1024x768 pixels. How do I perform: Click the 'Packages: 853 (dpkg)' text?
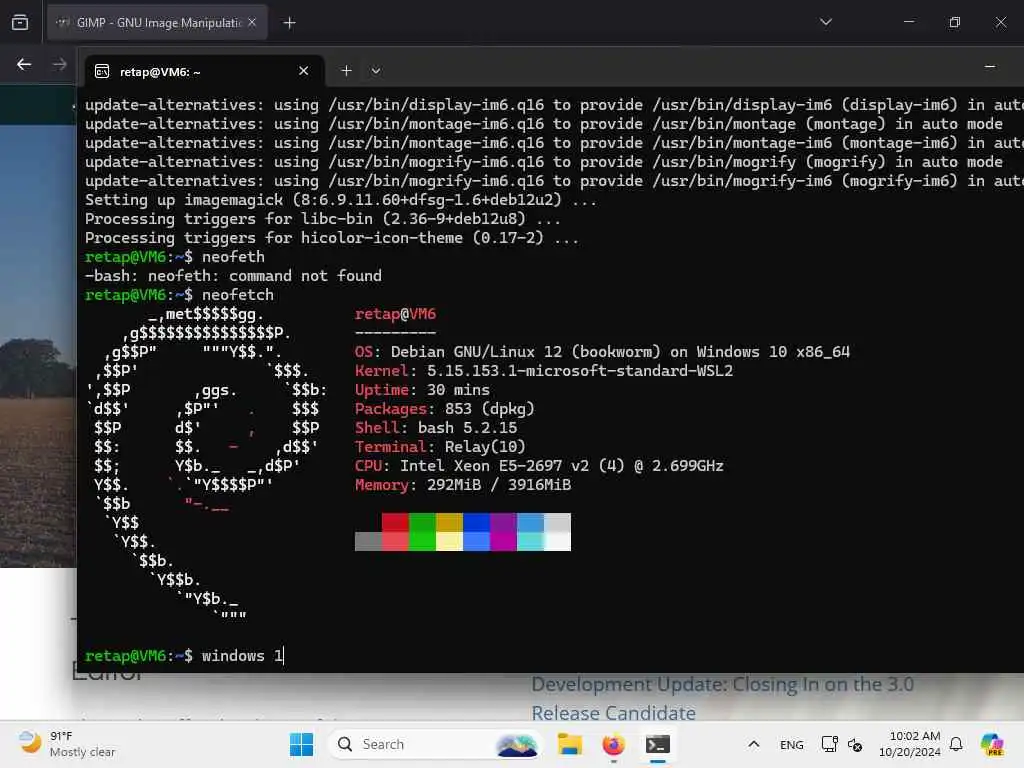tap(445, 409)
